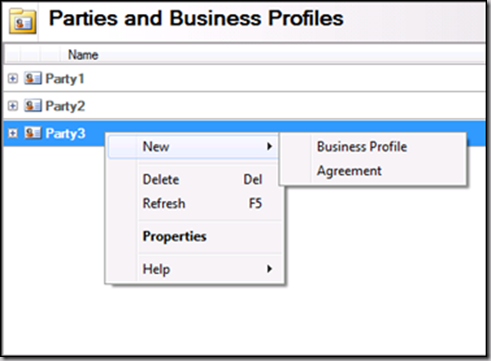Expand the Party2 tree node
This screenshot has width=491, height=361.
pos(13,106)
